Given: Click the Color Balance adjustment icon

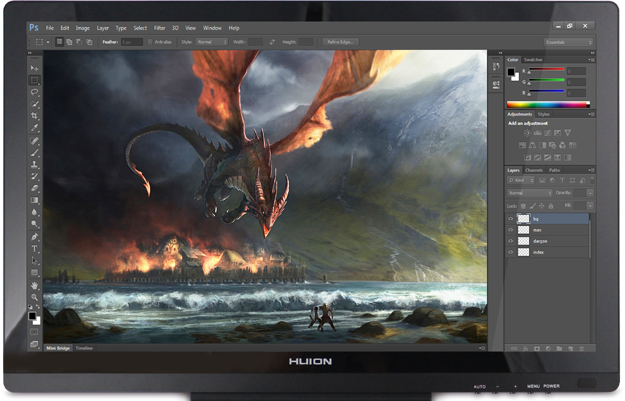Looking at the screenshot, I should pos(532,145).
